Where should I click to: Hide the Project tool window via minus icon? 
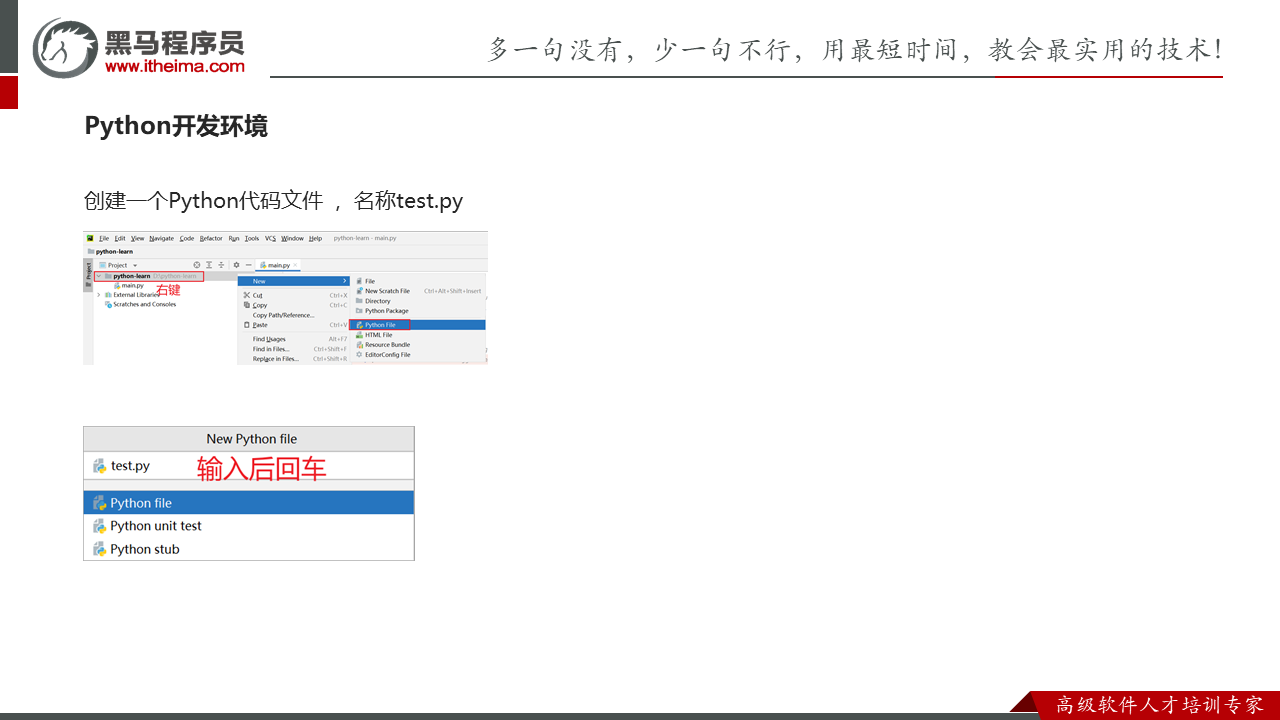[248, 265]
